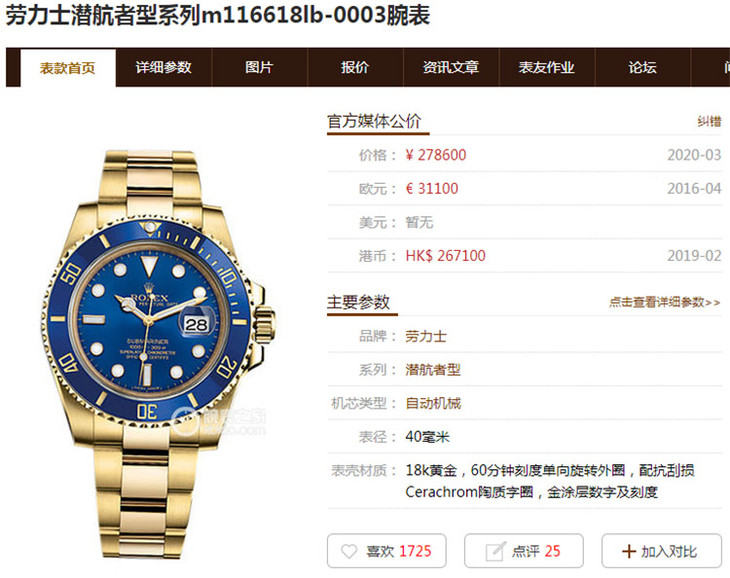Go to the 资讯文章 tab
The image size is (730, 578).
point(451,67)
